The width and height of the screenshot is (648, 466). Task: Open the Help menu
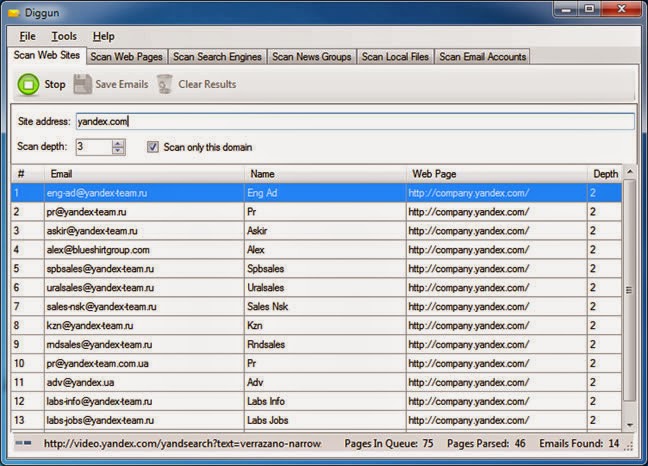(103, 36)
